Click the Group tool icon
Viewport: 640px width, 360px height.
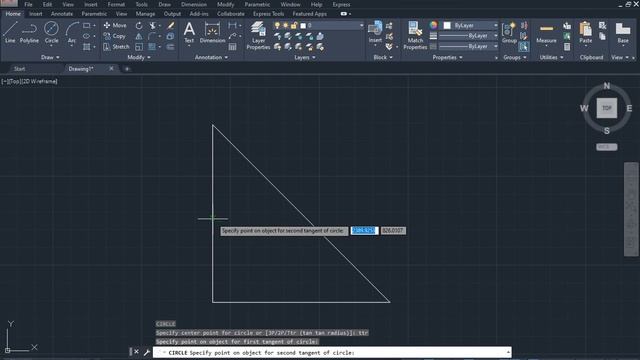509,33
